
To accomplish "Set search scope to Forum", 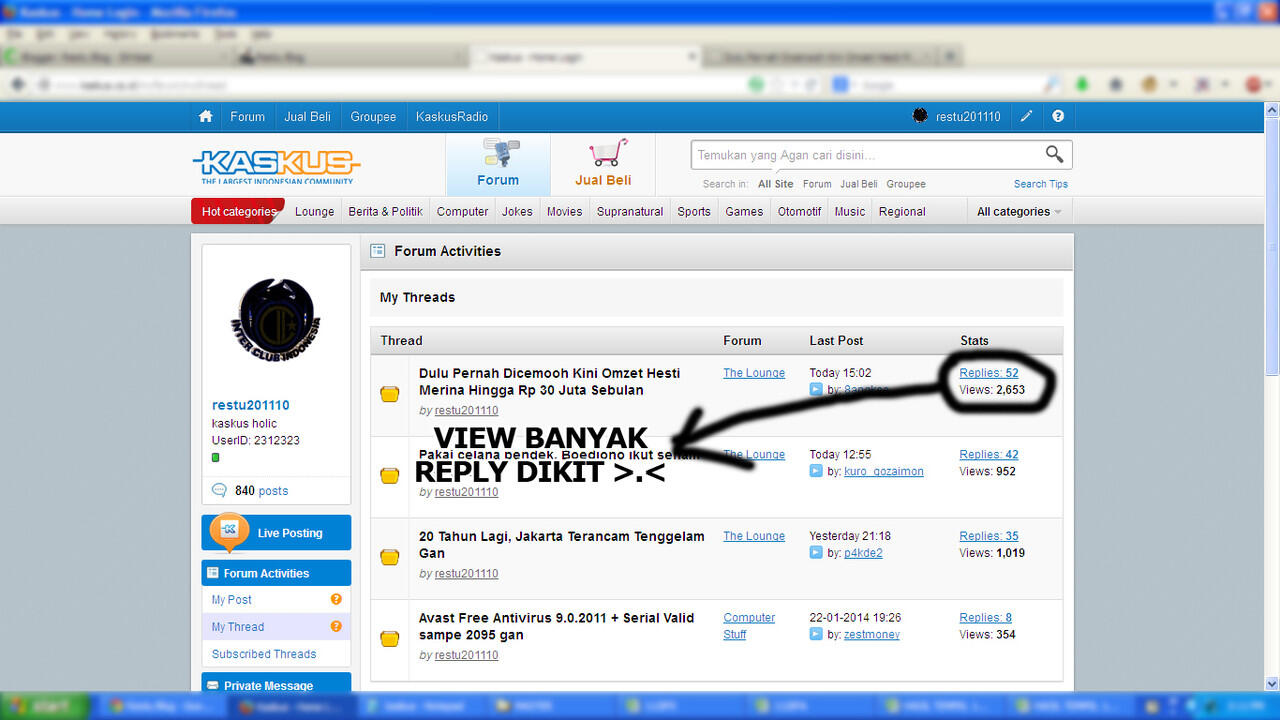I will pyautogui.click(x=817, y=184).
